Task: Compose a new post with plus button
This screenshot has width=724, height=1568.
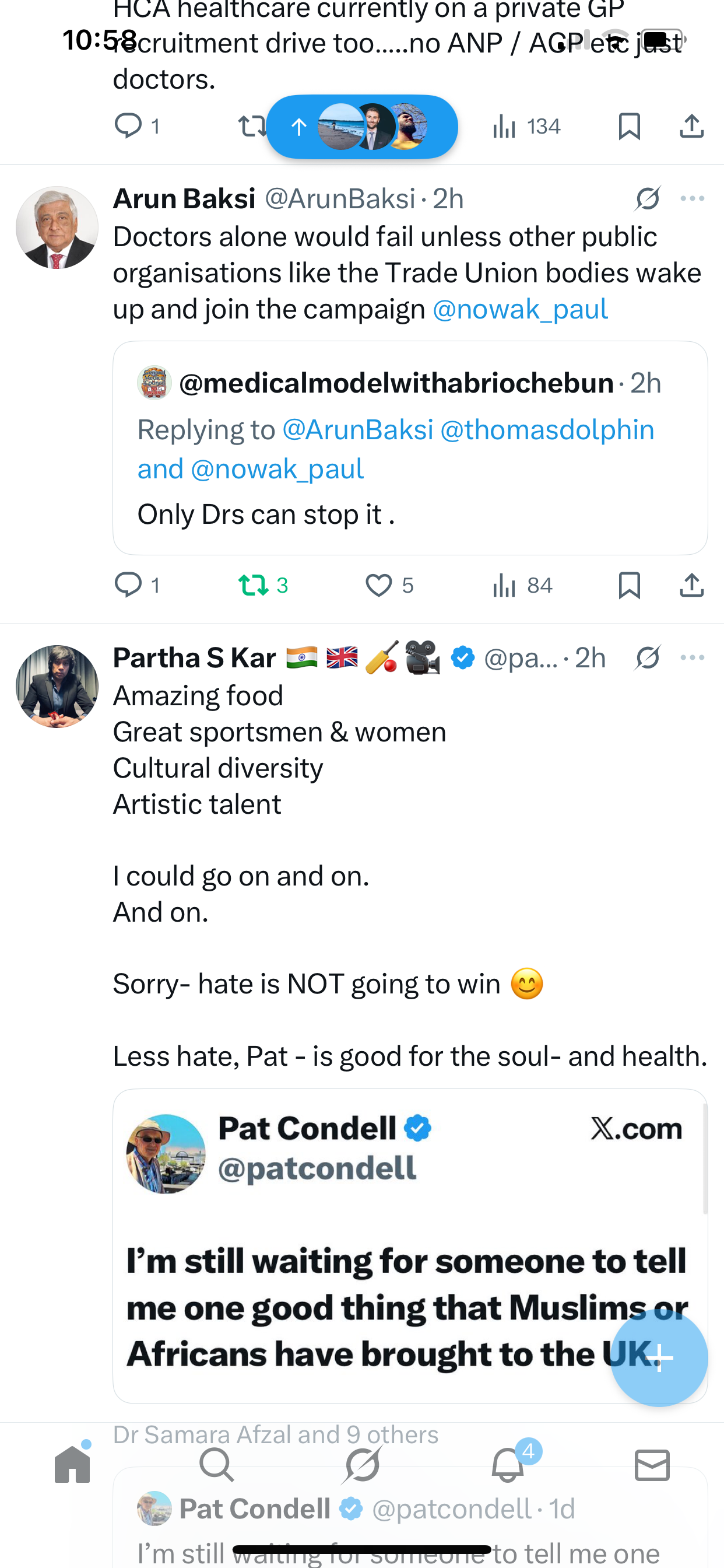Action: [659, 1357]
